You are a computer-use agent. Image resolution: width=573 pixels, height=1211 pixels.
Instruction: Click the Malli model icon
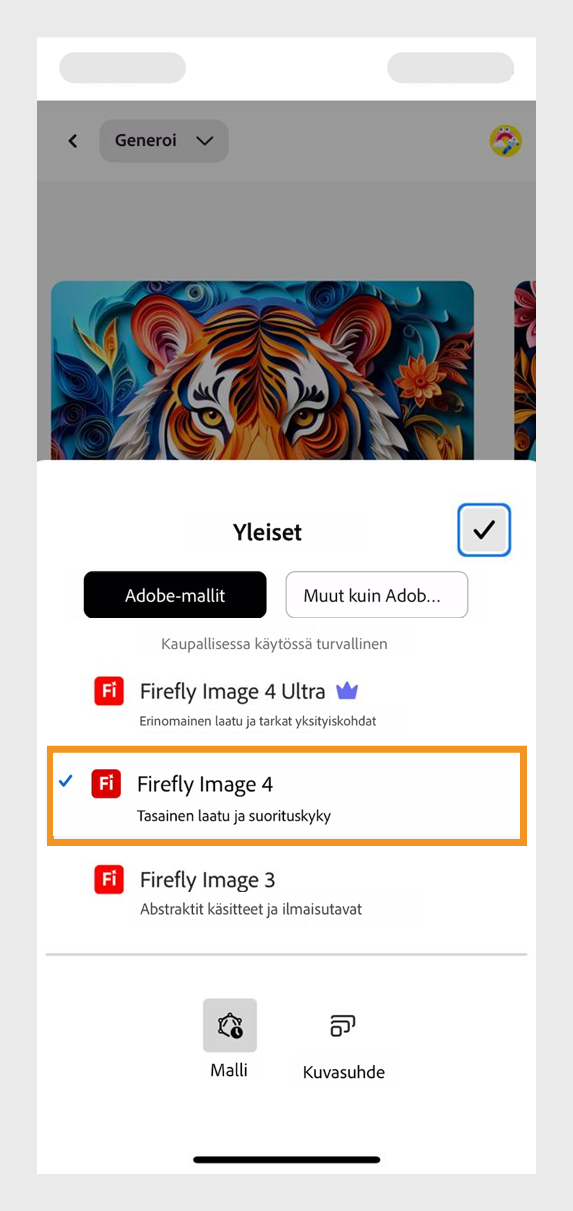[230, 1025]
